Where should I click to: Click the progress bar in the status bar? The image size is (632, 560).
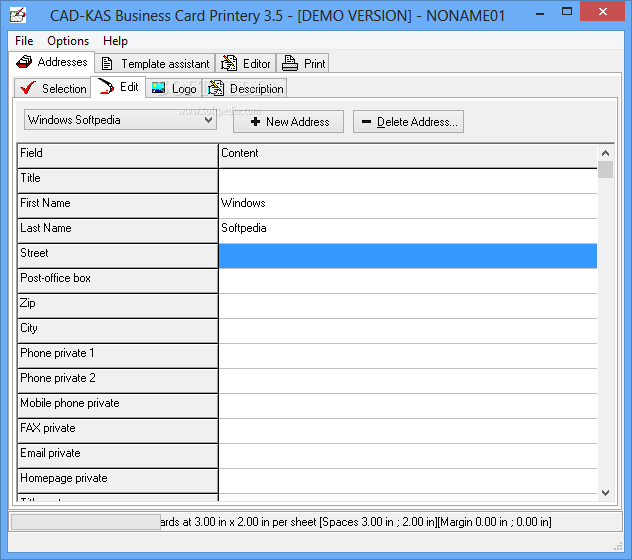(86, 522)
